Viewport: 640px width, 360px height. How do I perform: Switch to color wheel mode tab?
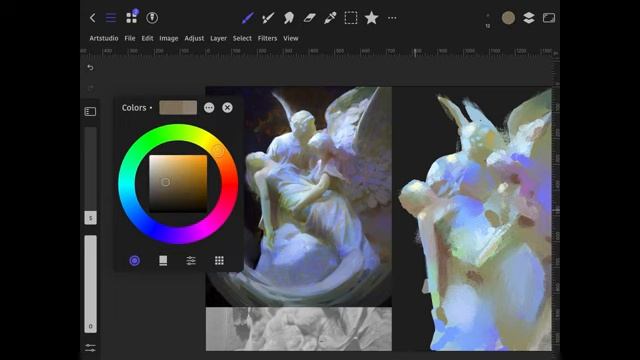click(x=134, y=260)
